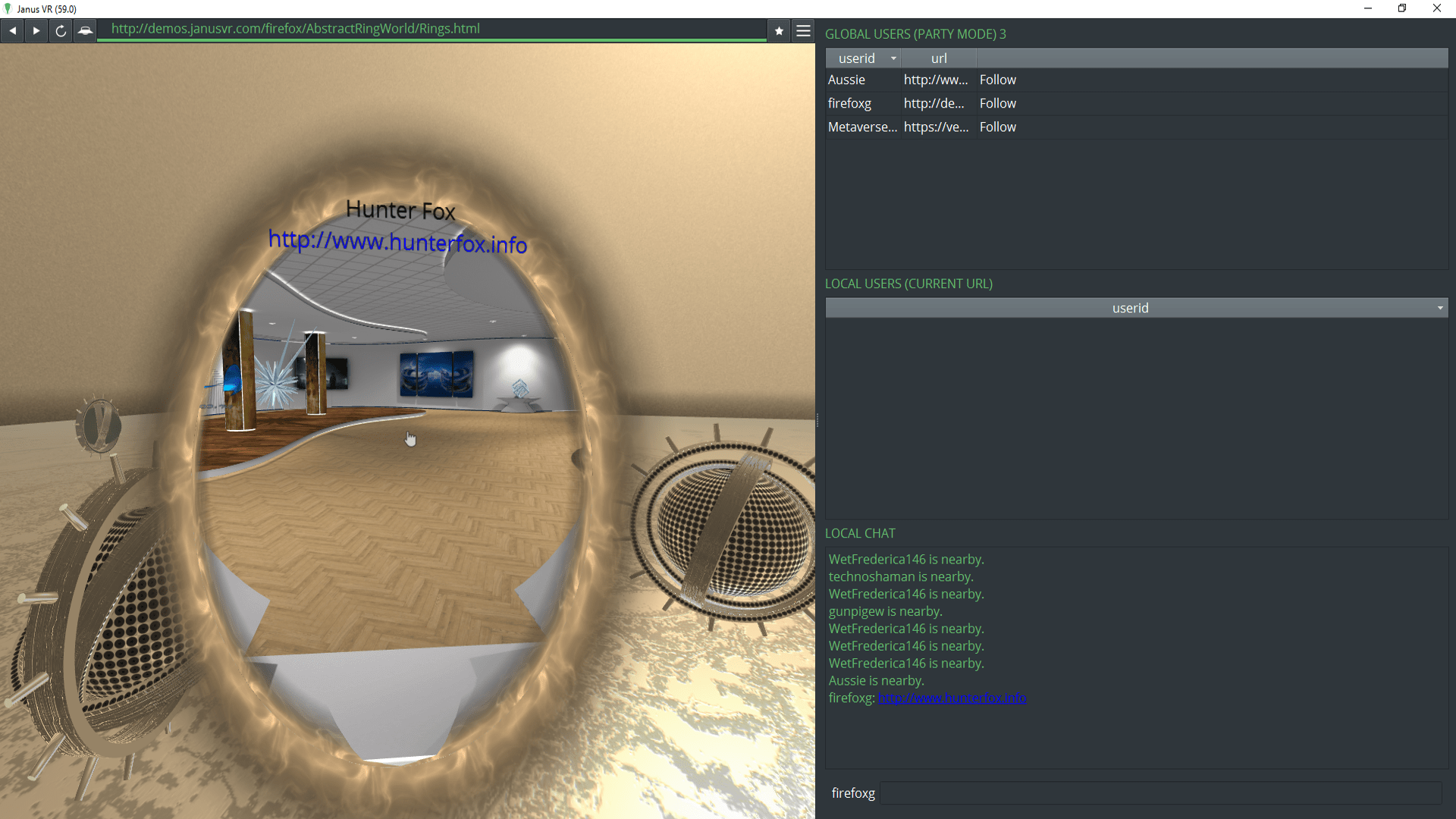Click the green page load progress bar

coord(432,42)
